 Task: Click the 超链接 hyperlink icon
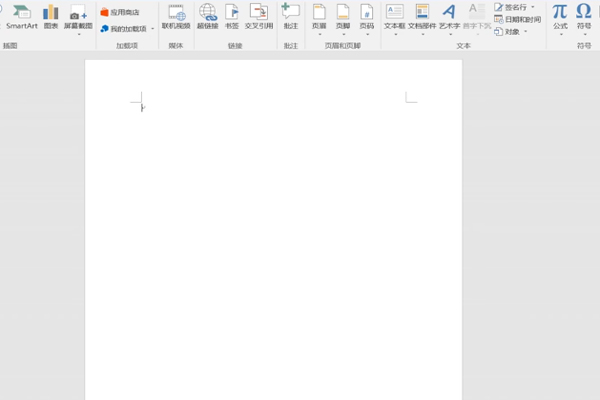click(x=207, y=16)
